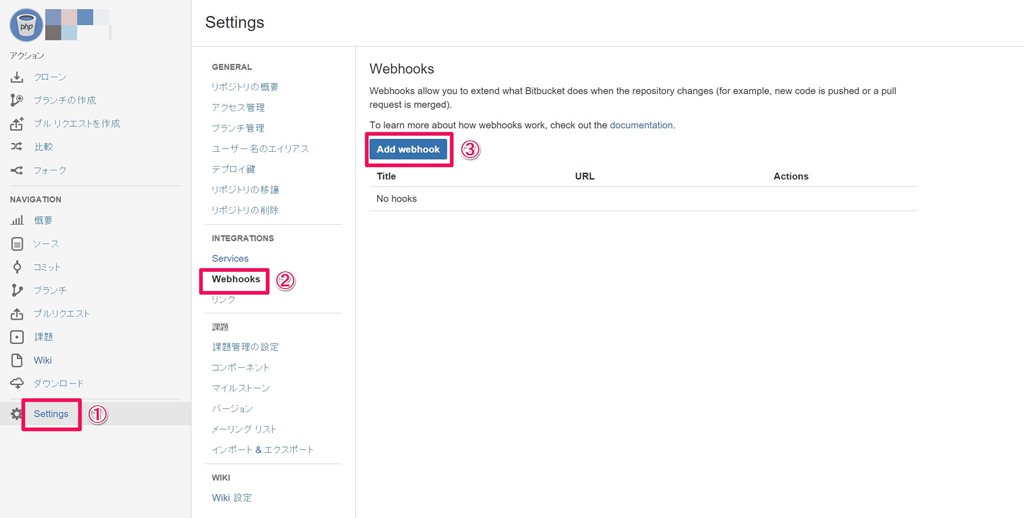
Task: Click the Settings gear icon
Action: (17, 414)
